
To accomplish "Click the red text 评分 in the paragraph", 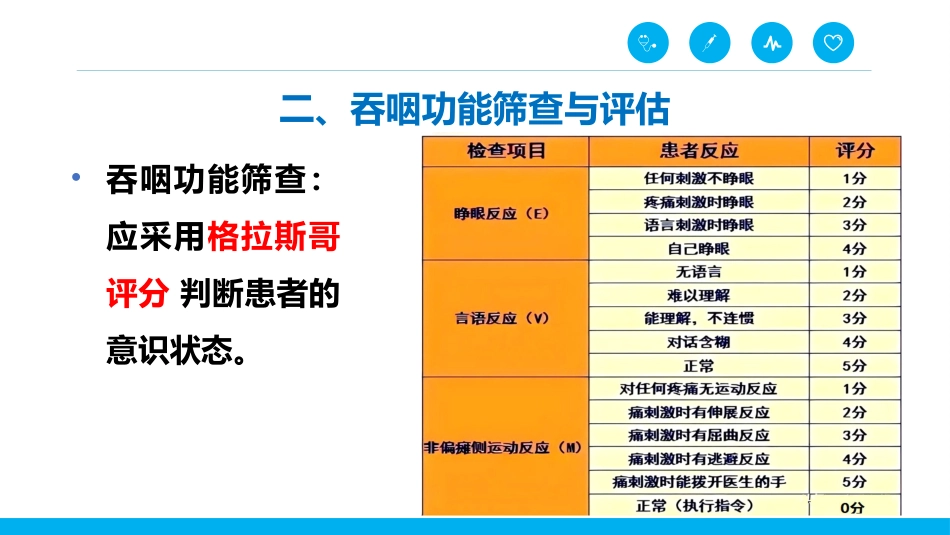I will click(x=138, y=293).
